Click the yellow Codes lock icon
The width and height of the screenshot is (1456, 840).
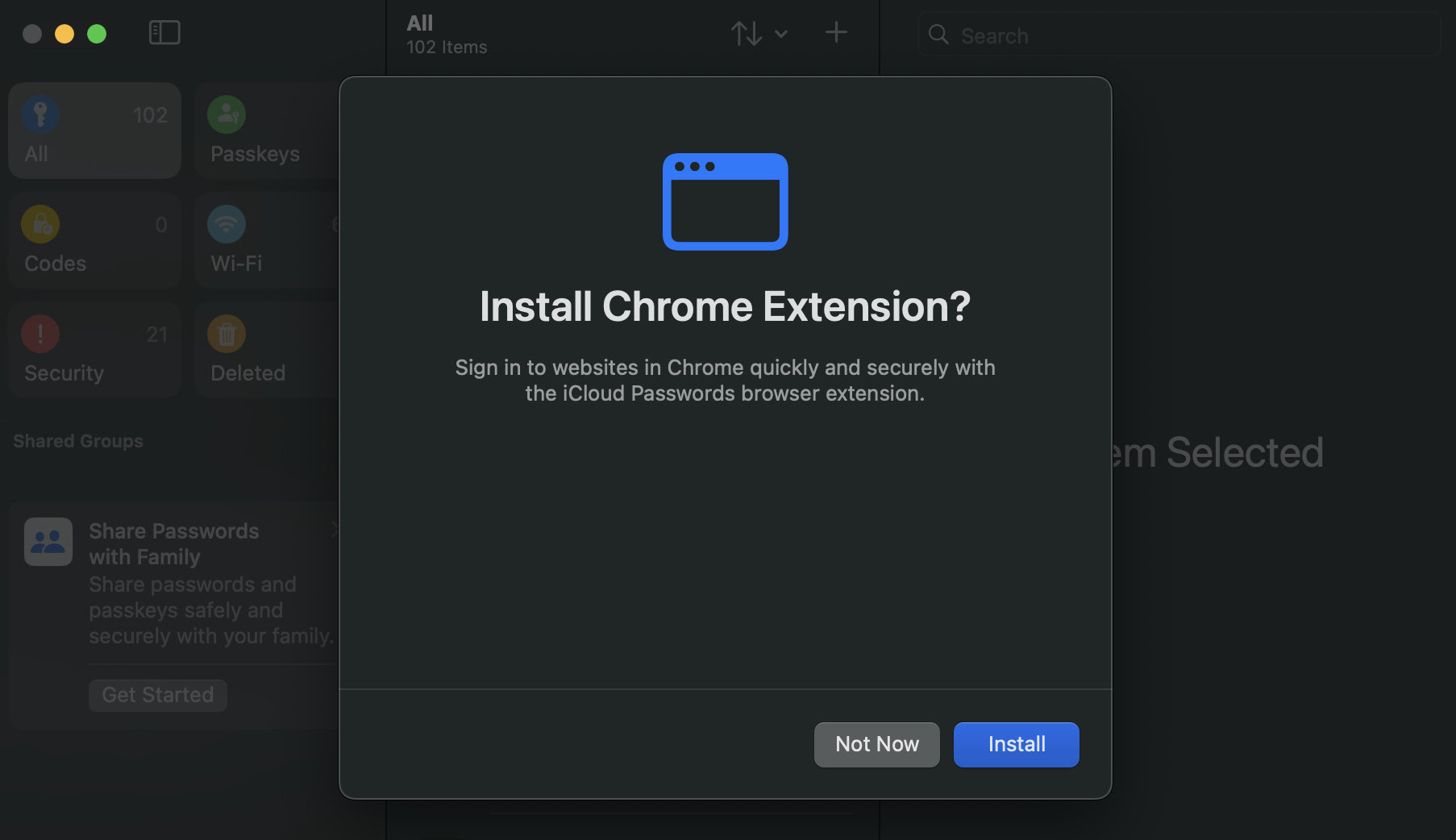pyautogui.click(x=40, y=224)
